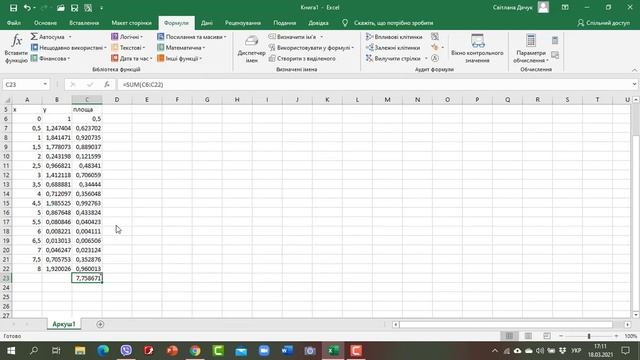Image resolution: width=640 pixels, height=360 pixels.
Task: Select cell C23 containing 7,758671
Action: [87, 278]
